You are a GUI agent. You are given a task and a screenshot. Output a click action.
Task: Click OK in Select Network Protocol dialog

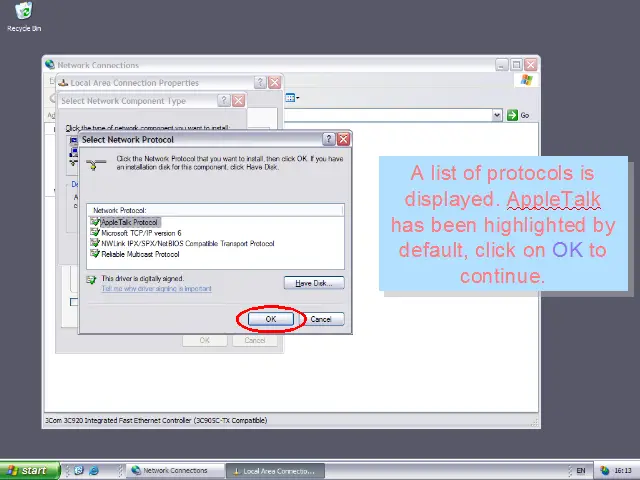271,319
